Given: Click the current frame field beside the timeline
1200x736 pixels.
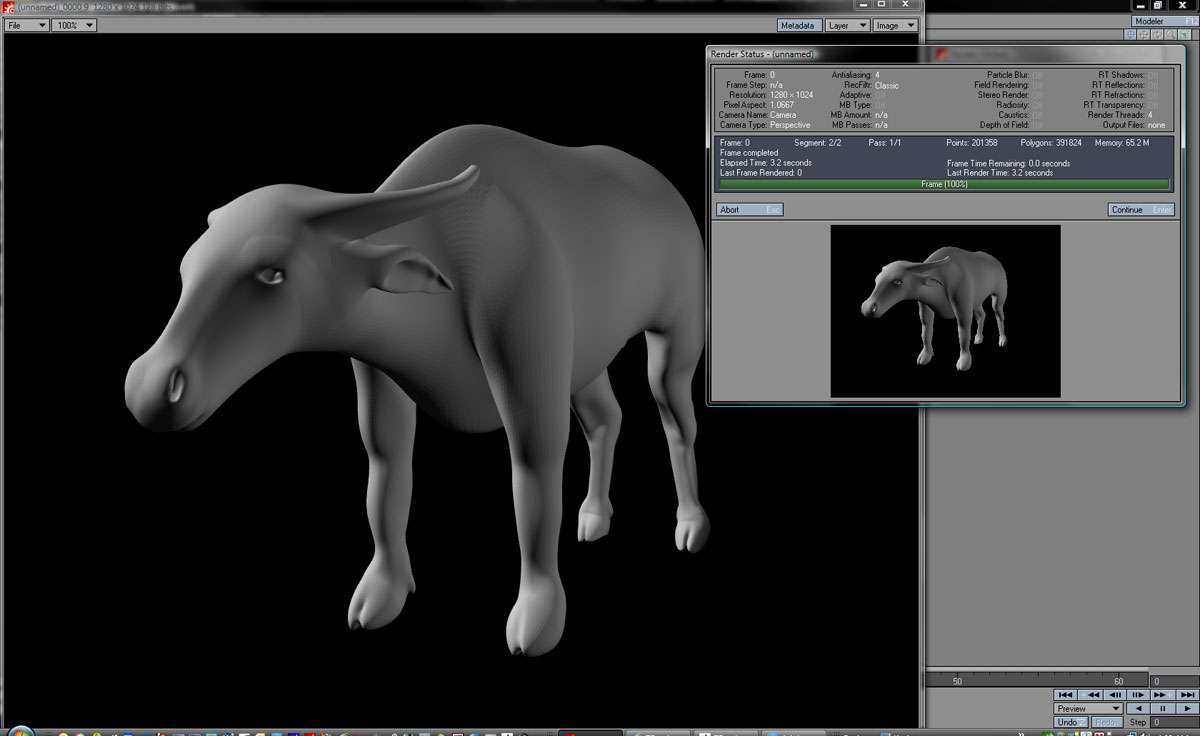Looking at the screenshot, I should [x=1175, y=681].
